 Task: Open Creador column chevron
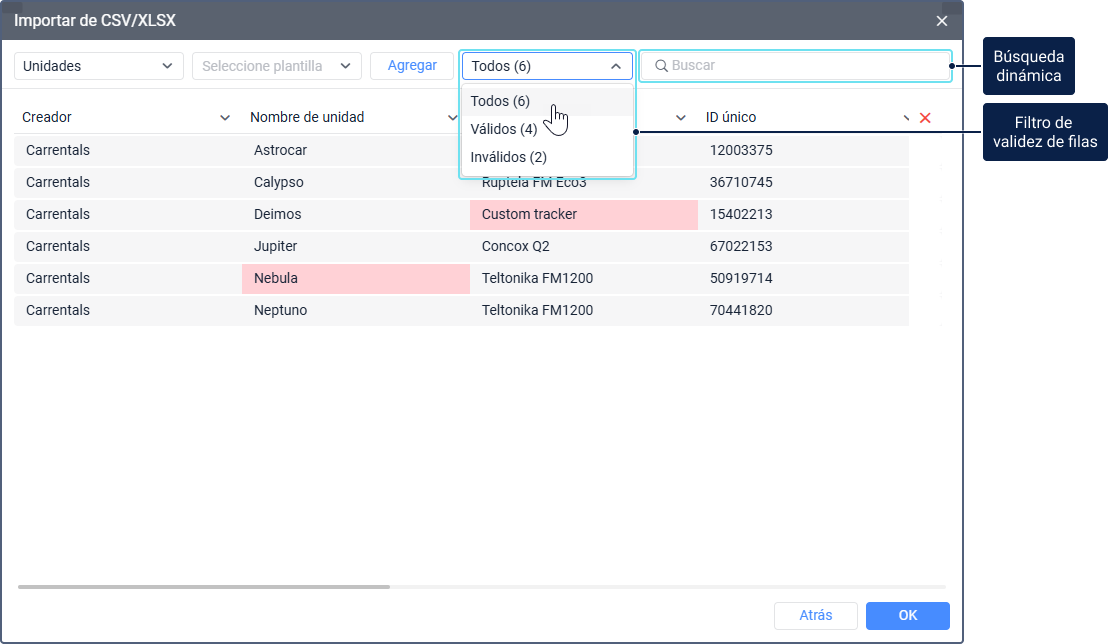224,117
